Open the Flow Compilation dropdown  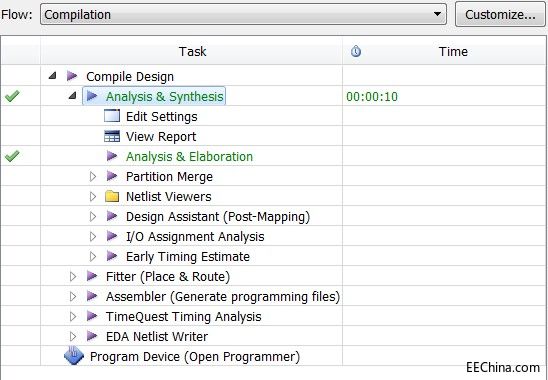click(243, 14)
